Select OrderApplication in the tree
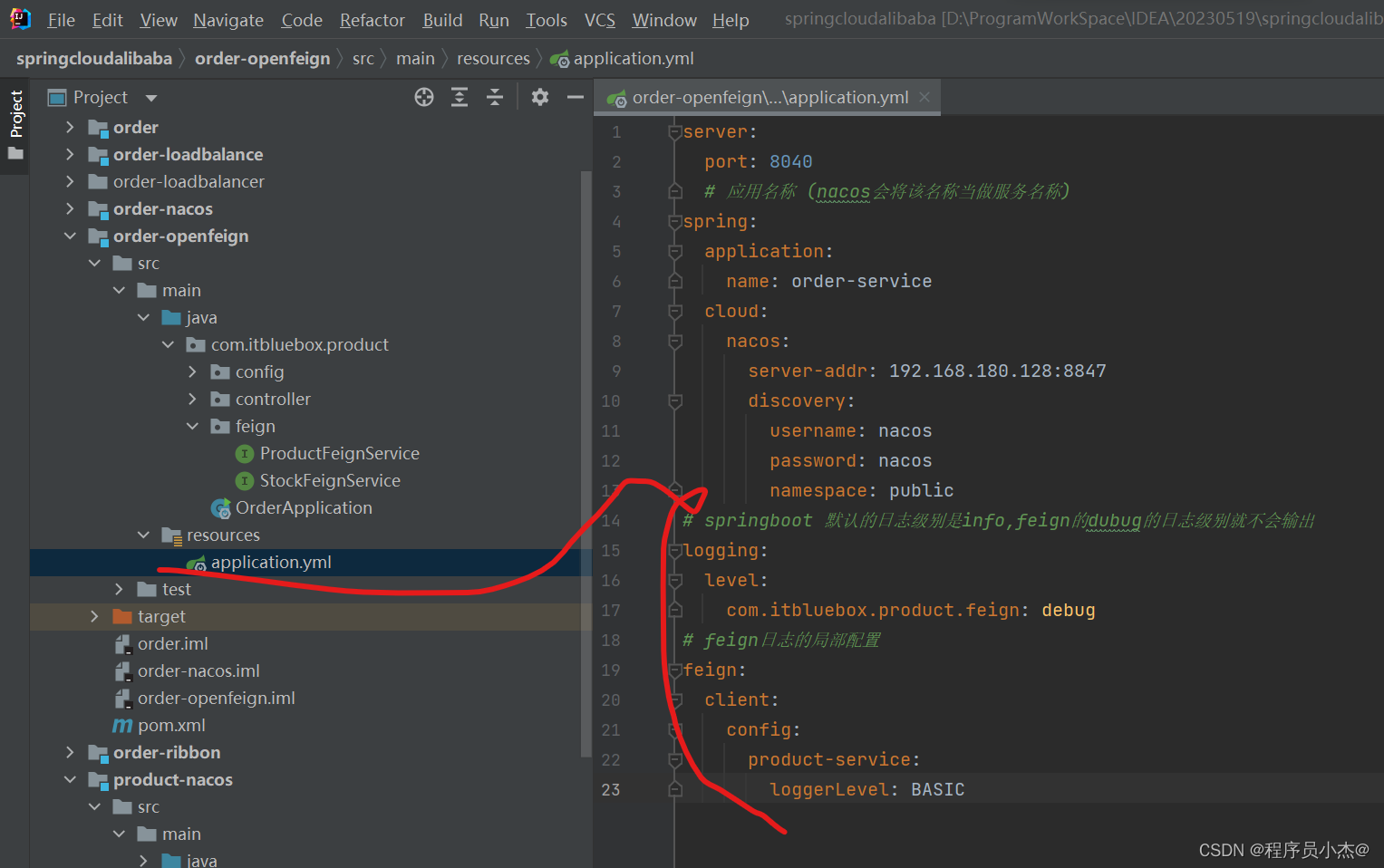Image resolution: width=1384 pixels, height=868 pixels. pos(304,507)
